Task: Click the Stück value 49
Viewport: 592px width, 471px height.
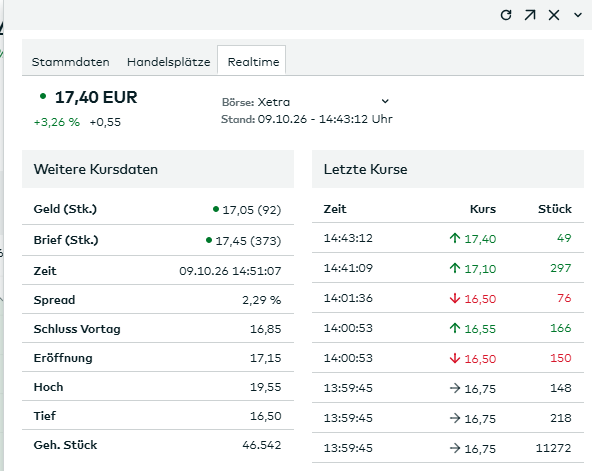Action: point(564,238)
